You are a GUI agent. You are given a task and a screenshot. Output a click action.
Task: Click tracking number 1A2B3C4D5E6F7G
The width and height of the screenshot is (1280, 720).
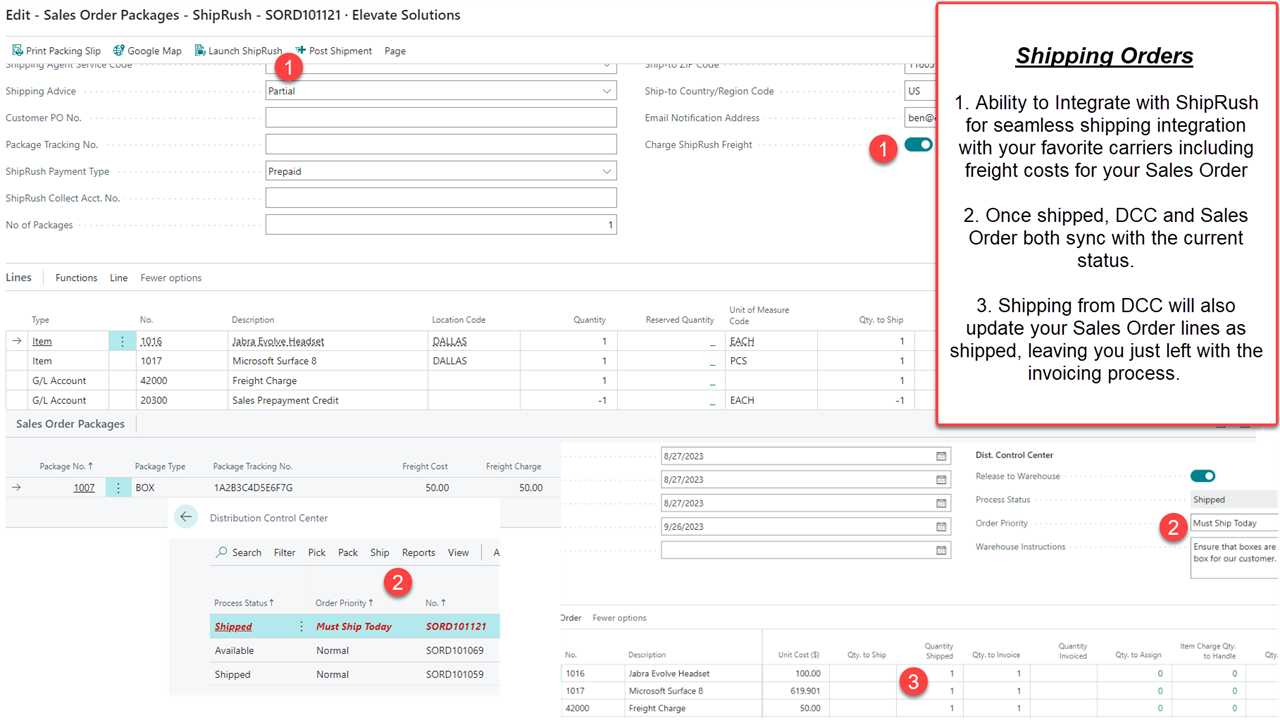tap(253, 488)
